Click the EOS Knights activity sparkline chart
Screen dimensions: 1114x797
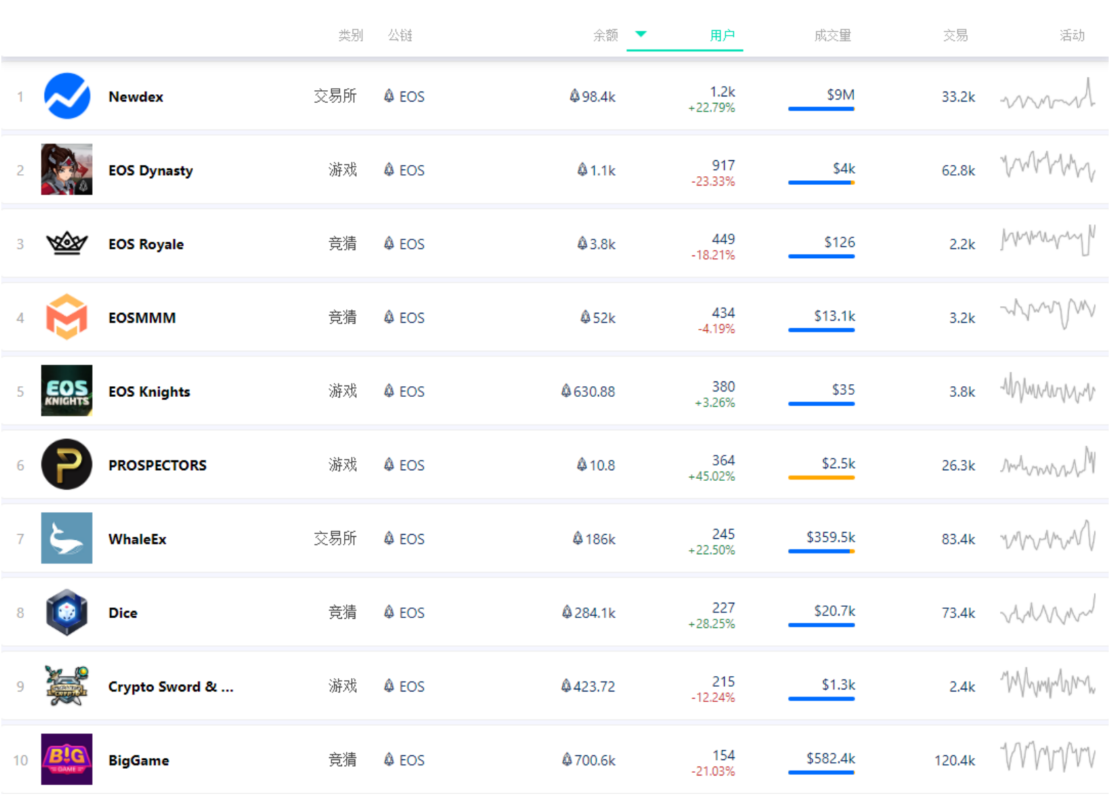[1048, 389]
